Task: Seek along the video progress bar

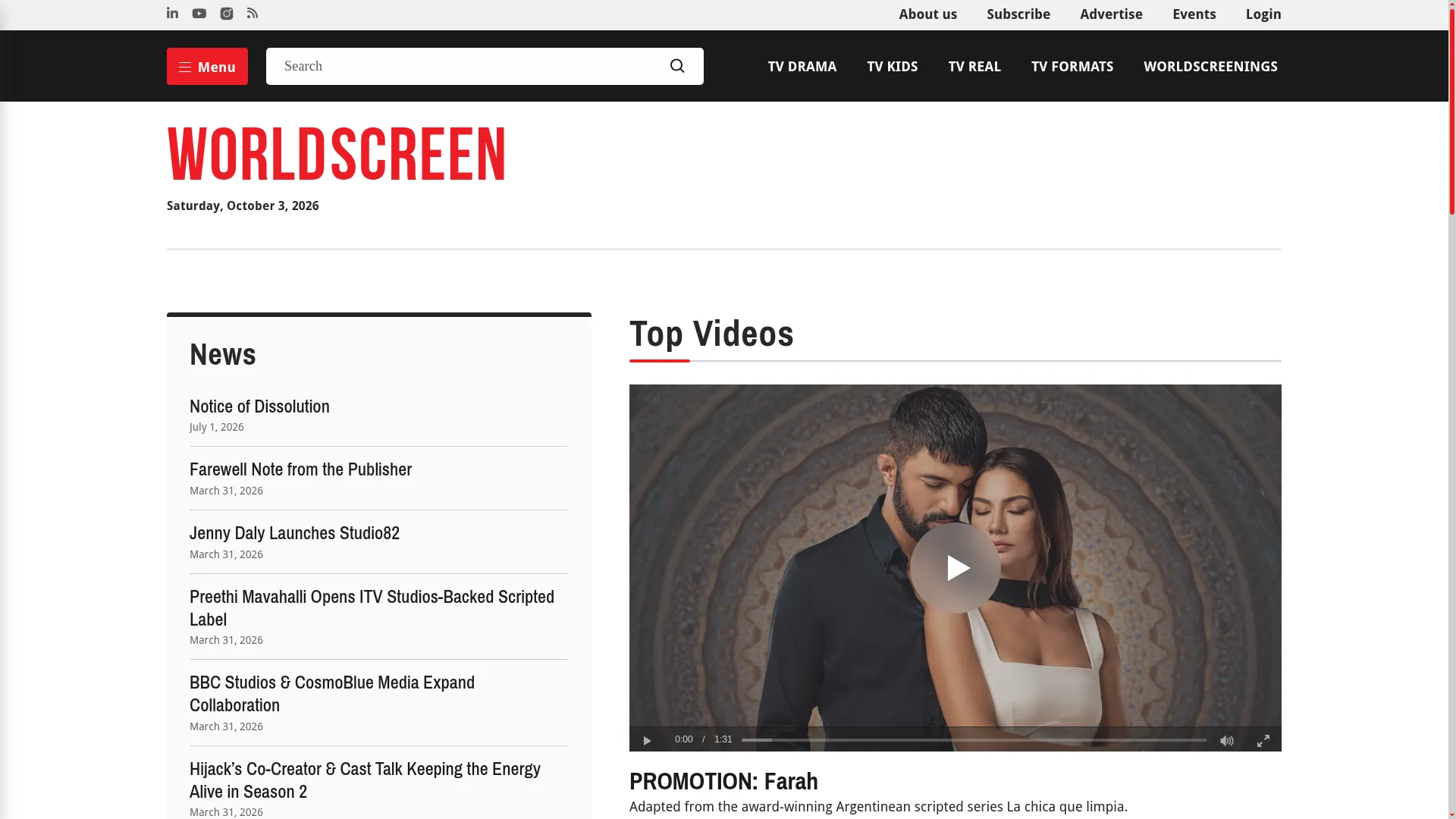Action: pos(974,740)
